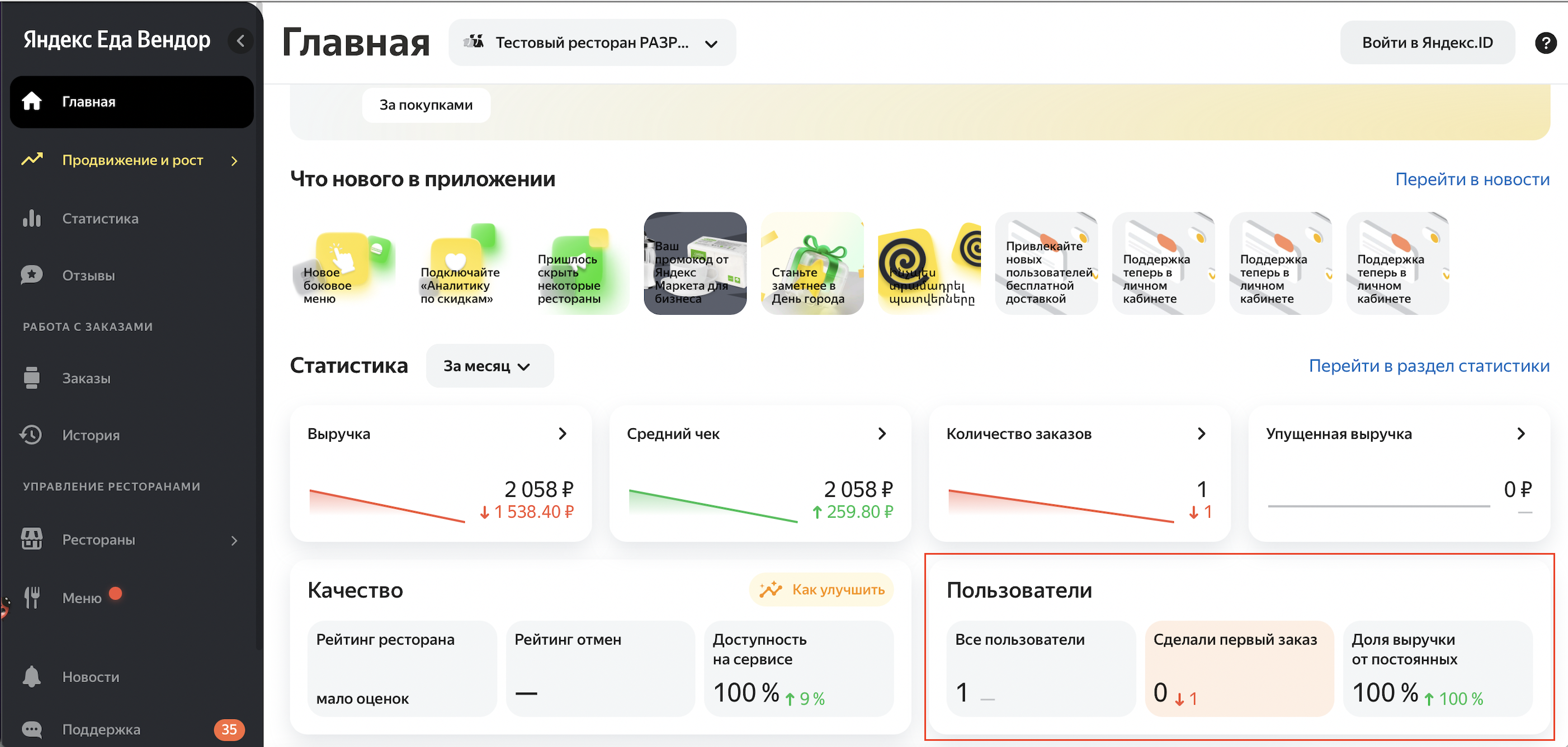Image resolution: width=1568 pixels, height=747 pixels.
Task: Click the Как улучшить button
Action: pyautogui.click(x=821, y=589)
